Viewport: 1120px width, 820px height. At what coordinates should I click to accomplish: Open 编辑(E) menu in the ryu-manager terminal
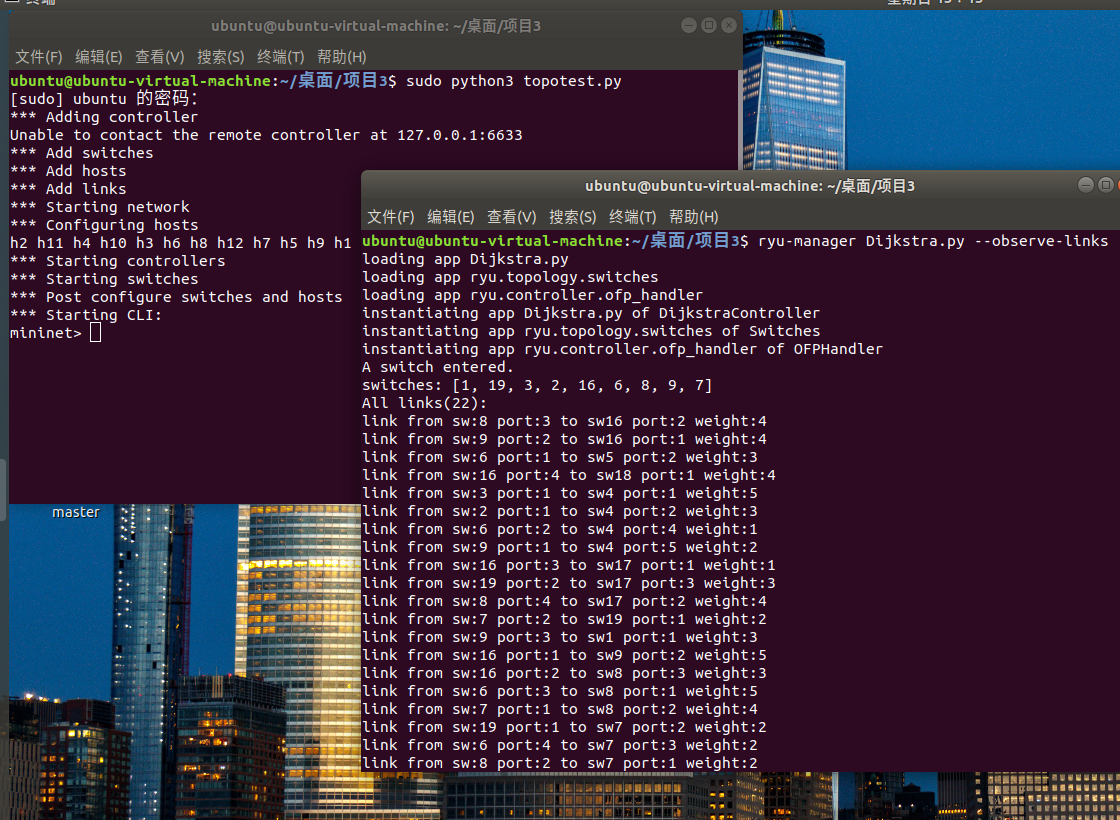(451, 217)
